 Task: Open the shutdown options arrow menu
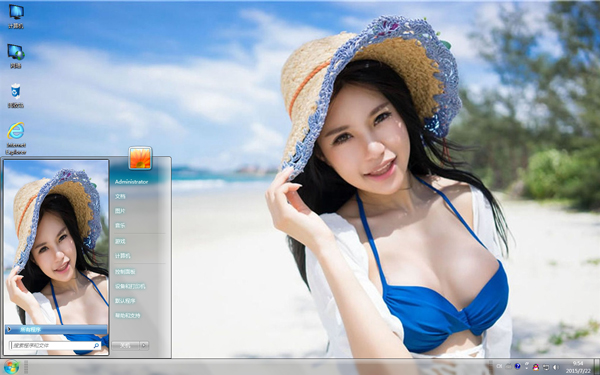[144, 346]
